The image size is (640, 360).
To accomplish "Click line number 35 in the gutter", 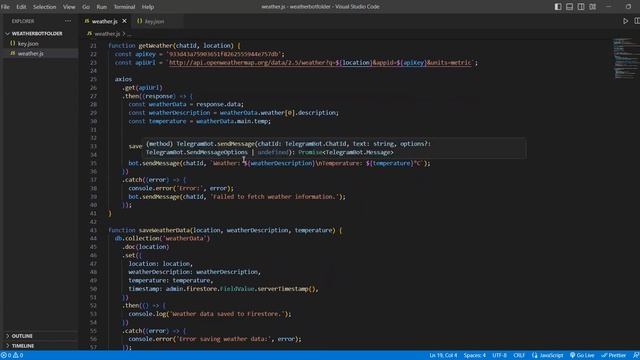I will click(93, 163).
